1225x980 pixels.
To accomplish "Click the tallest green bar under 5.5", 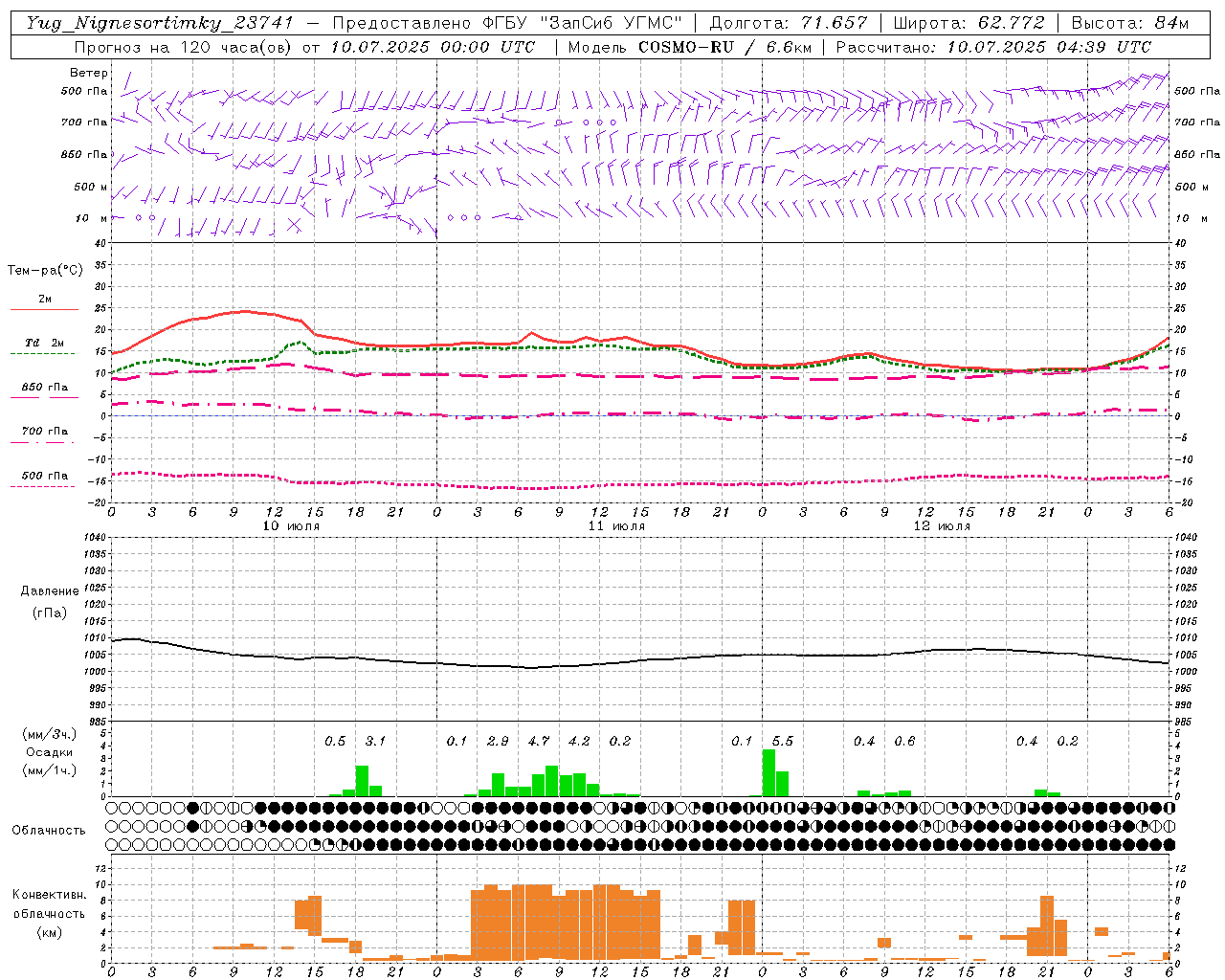I will (x=768, y=772).
